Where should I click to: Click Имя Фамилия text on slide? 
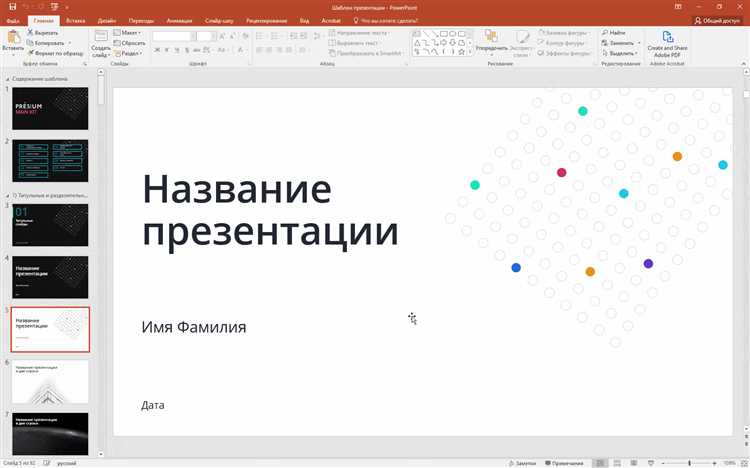pyautogui.click(x=194, y=327)
